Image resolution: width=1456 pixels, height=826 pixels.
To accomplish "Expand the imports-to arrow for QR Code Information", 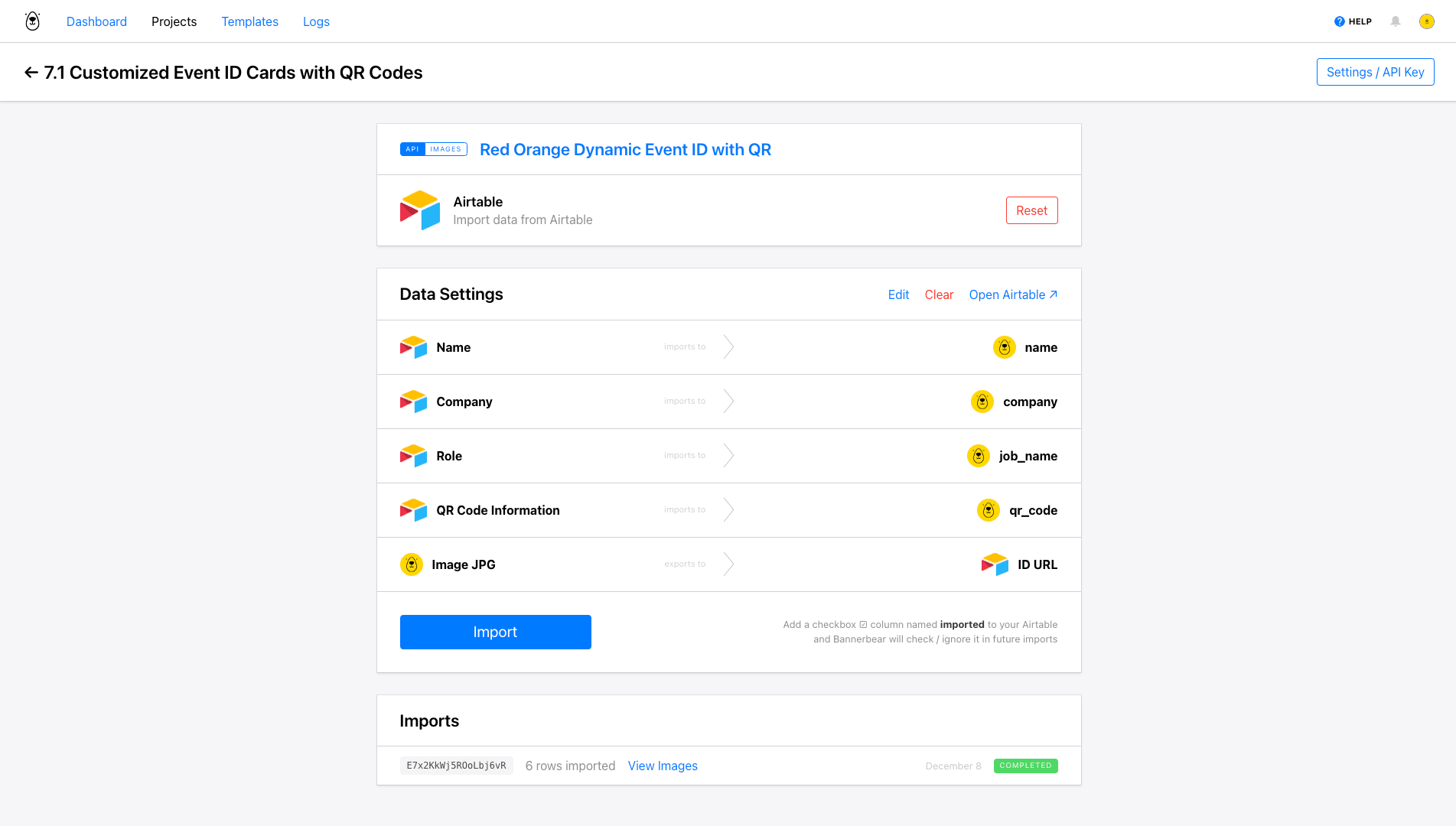I will [728, 509].
